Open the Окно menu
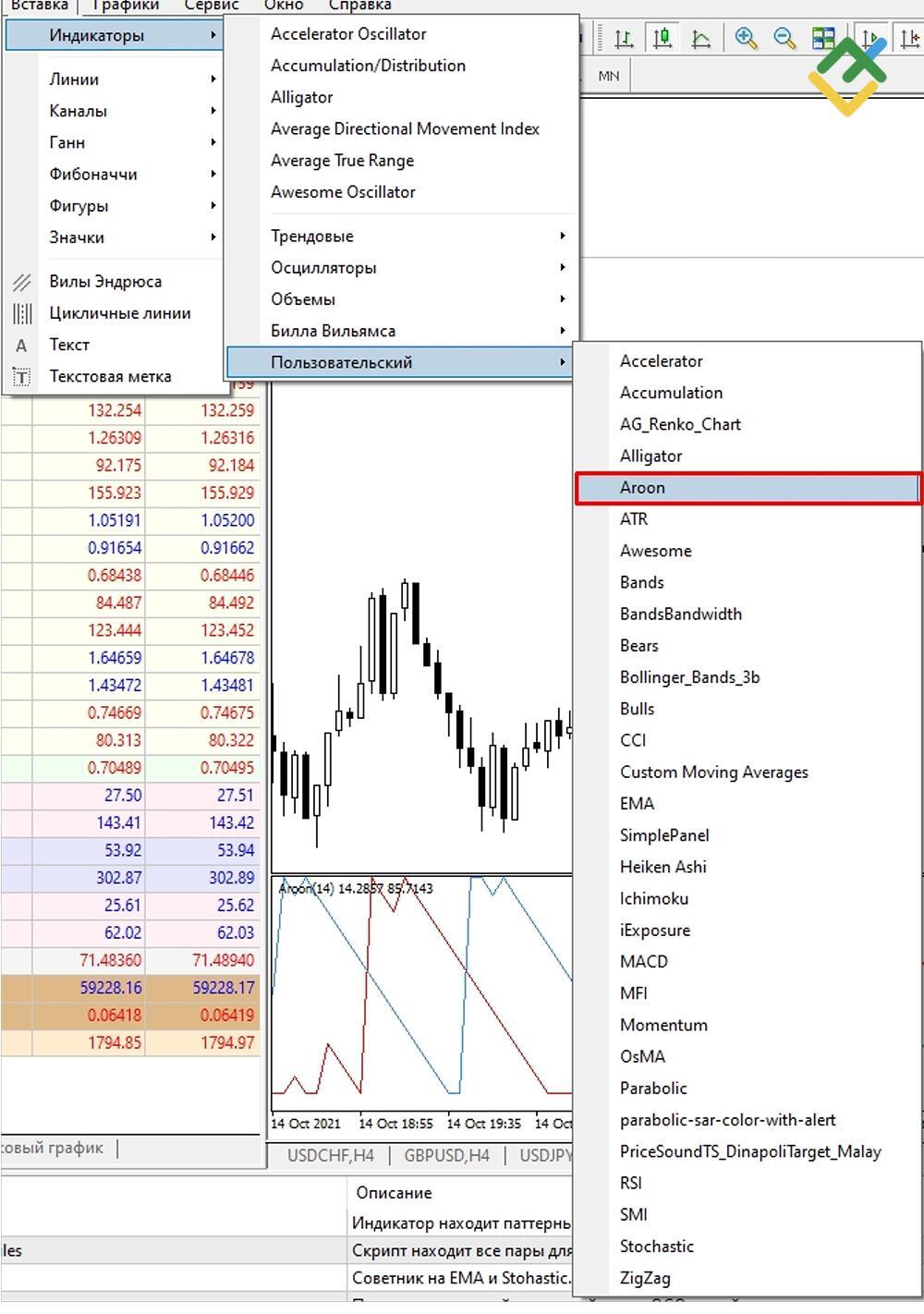Screen dimensions: 924x1314 [x=284, y=6]
